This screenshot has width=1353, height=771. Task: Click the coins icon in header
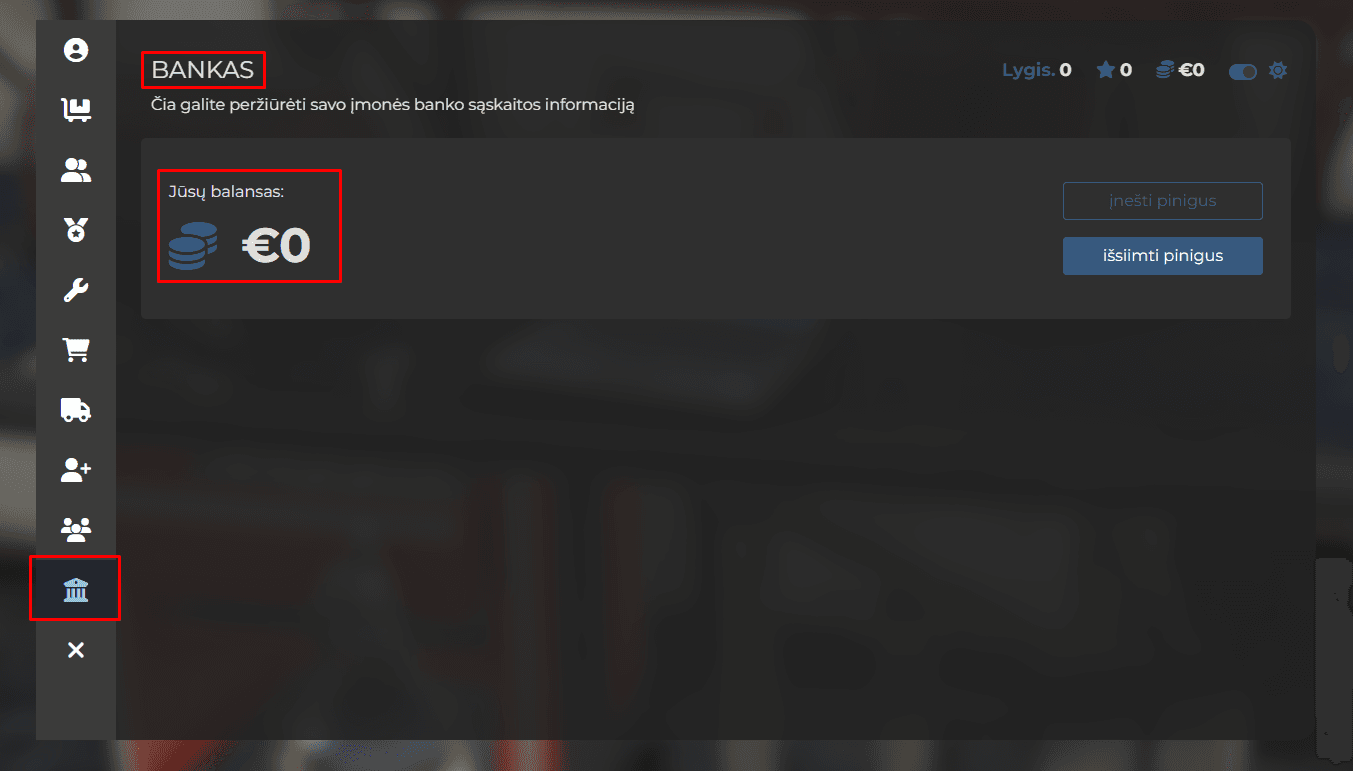point(1165,70)
